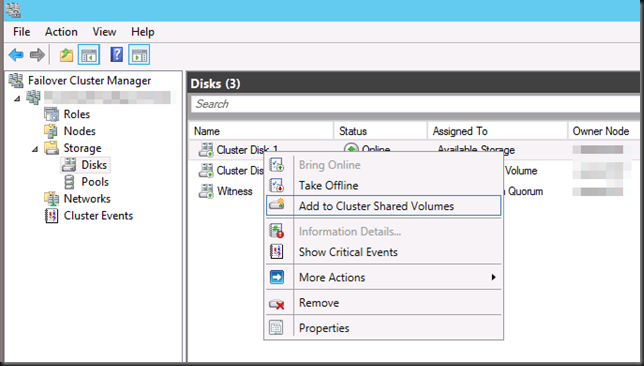Sort by the Status column header

coord(381,131)
